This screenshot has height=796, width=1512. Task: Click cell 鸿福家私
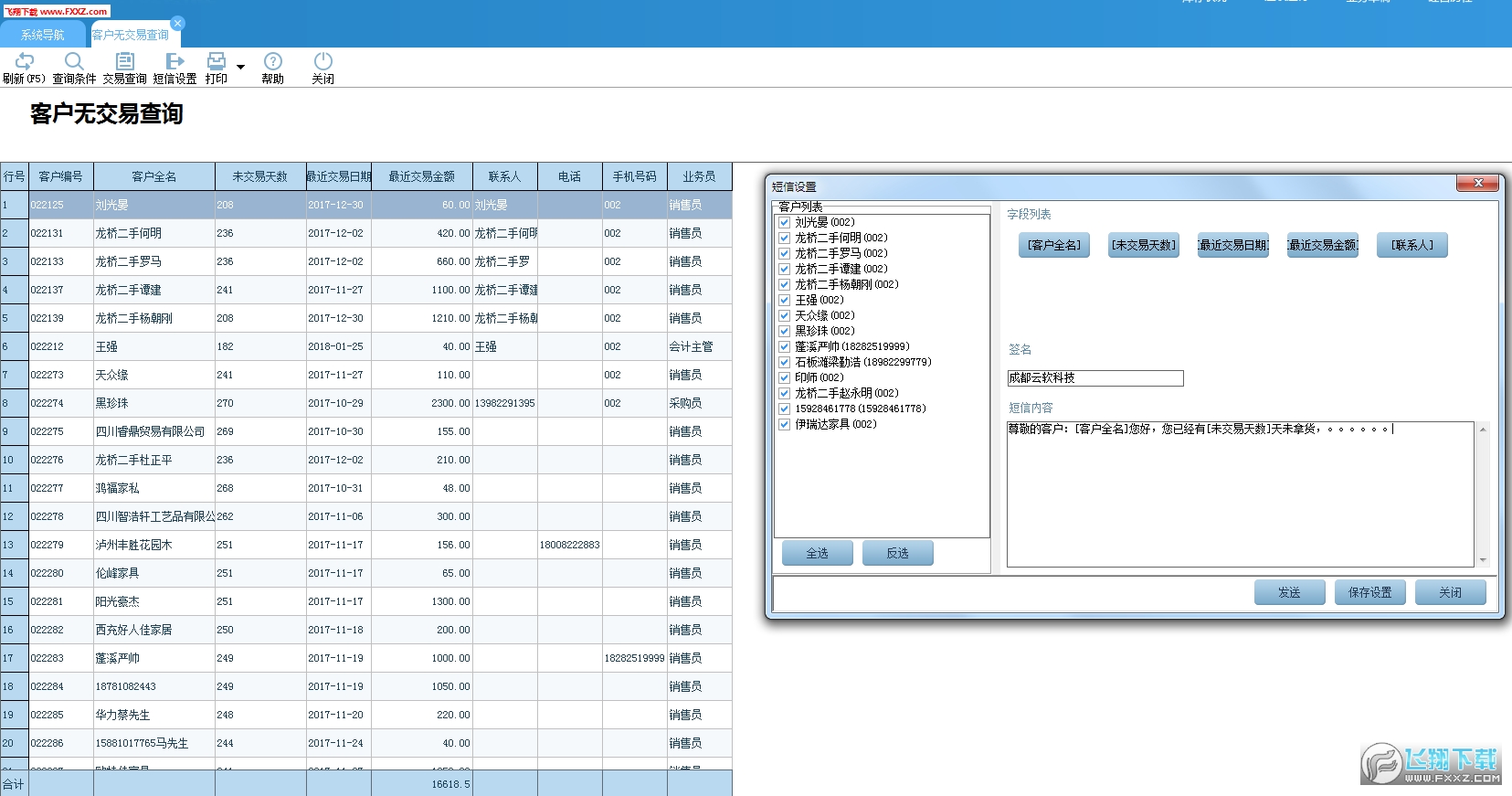pos(153,488)
